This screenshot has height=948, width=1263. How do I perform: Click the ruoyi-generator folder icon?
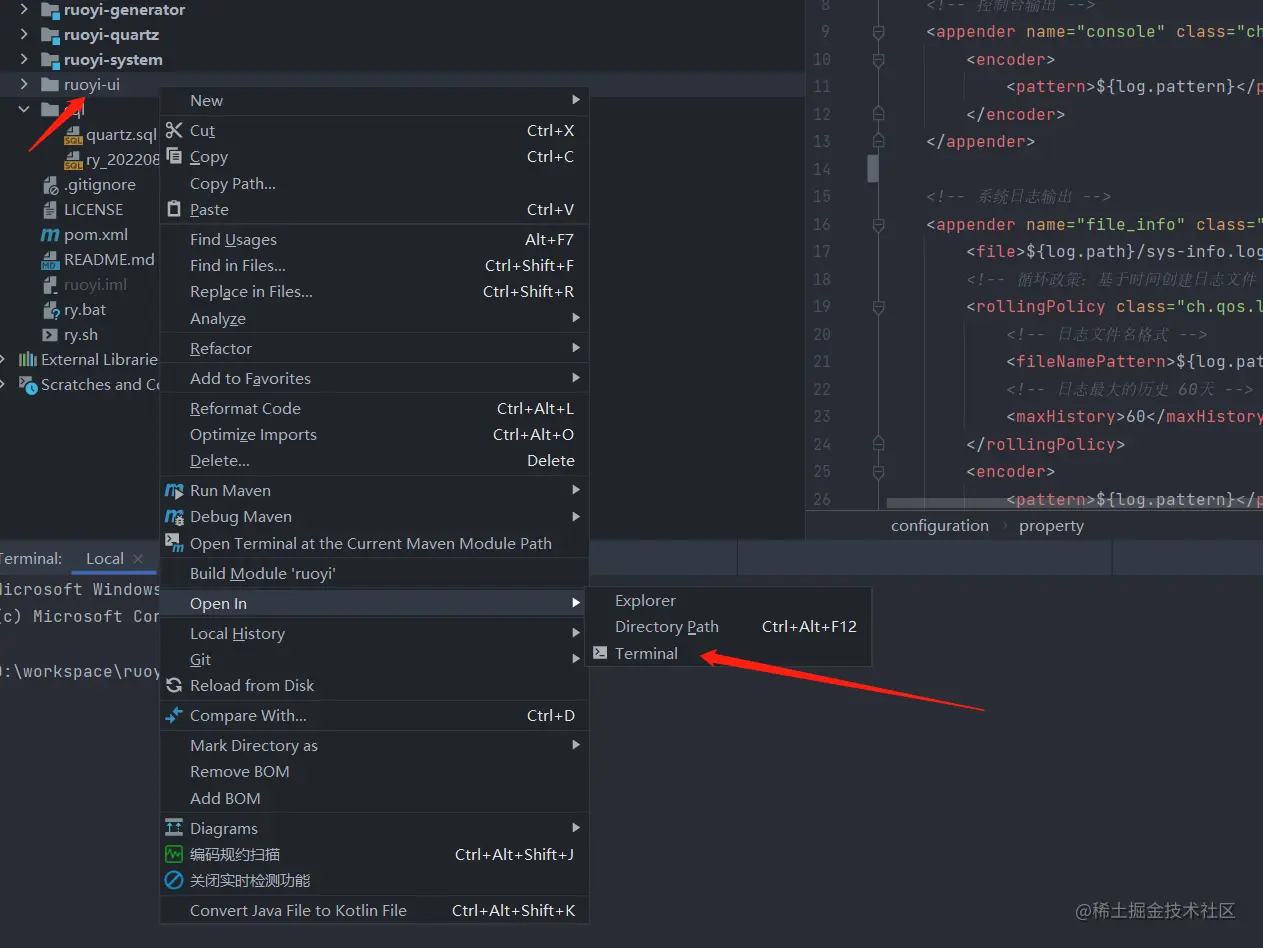50,10
